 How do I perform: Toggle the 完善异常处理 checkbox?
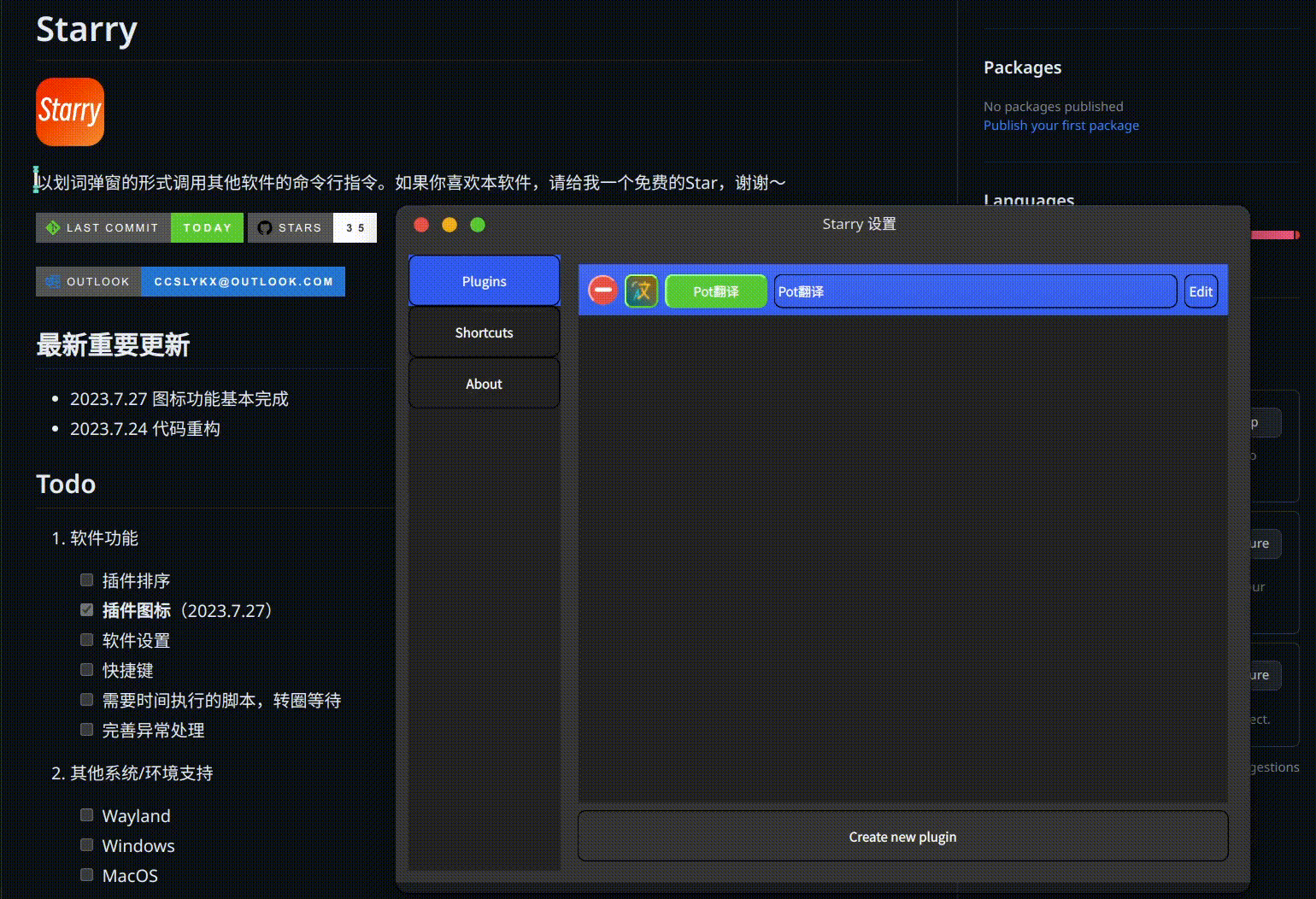[86, 730]
